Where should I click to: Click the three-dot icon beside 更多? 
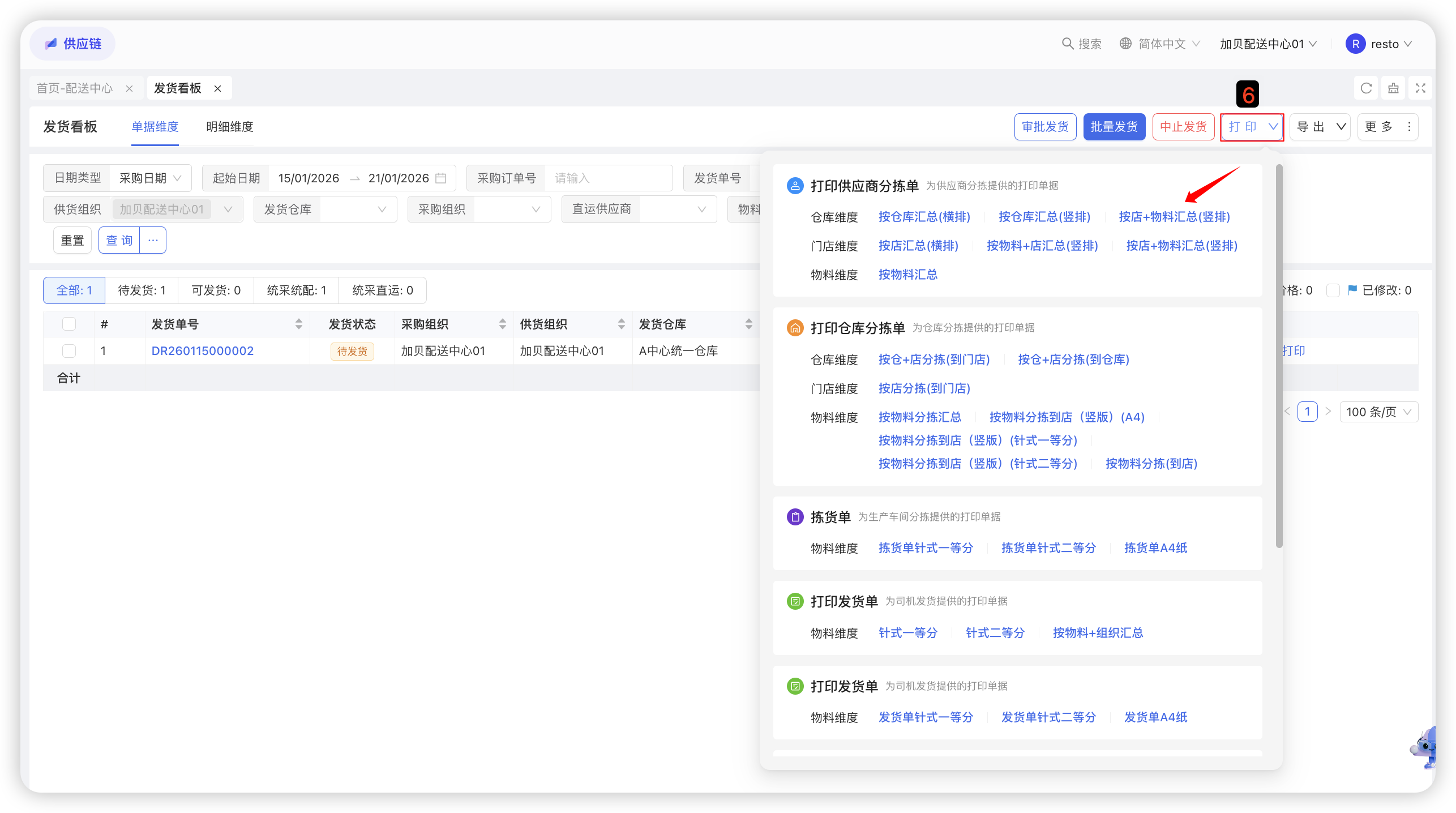pos(1409,127)
